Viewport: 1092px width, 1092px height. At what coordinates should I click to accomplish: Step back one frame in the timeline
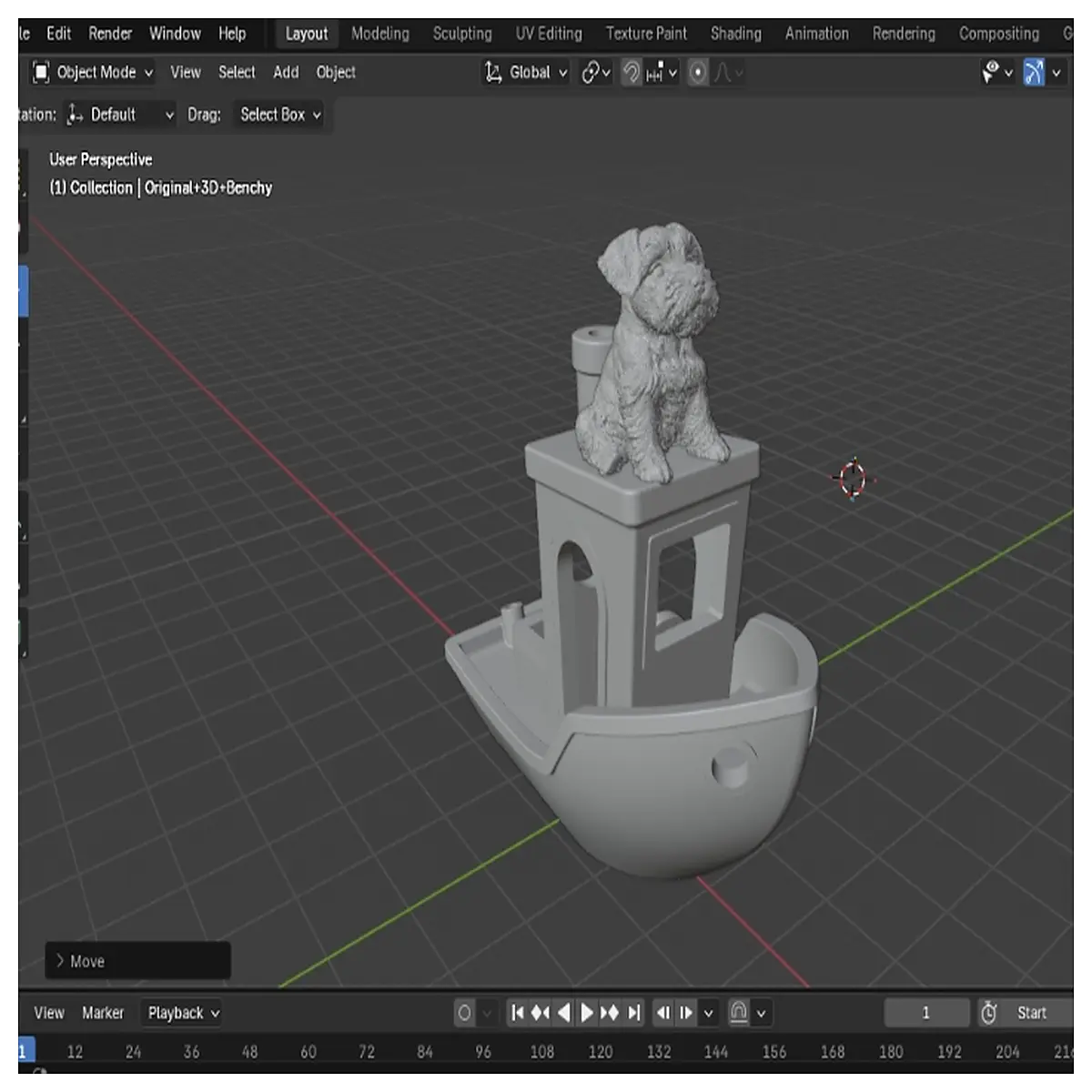tap(663, 1013)
